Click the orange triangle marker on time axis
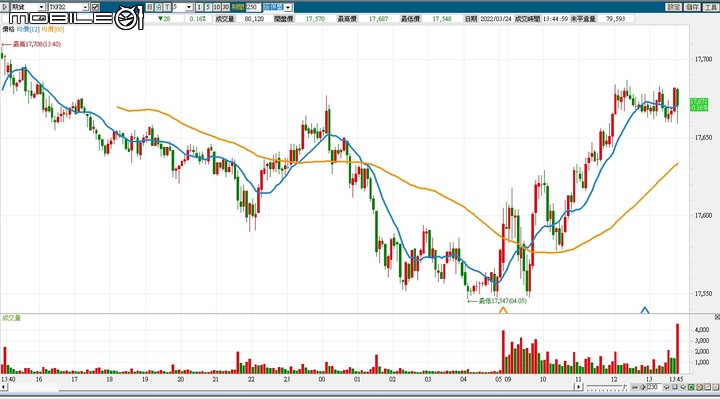Image resolution: width=720 pixels, height=399 pixels. tap(503, 310)
